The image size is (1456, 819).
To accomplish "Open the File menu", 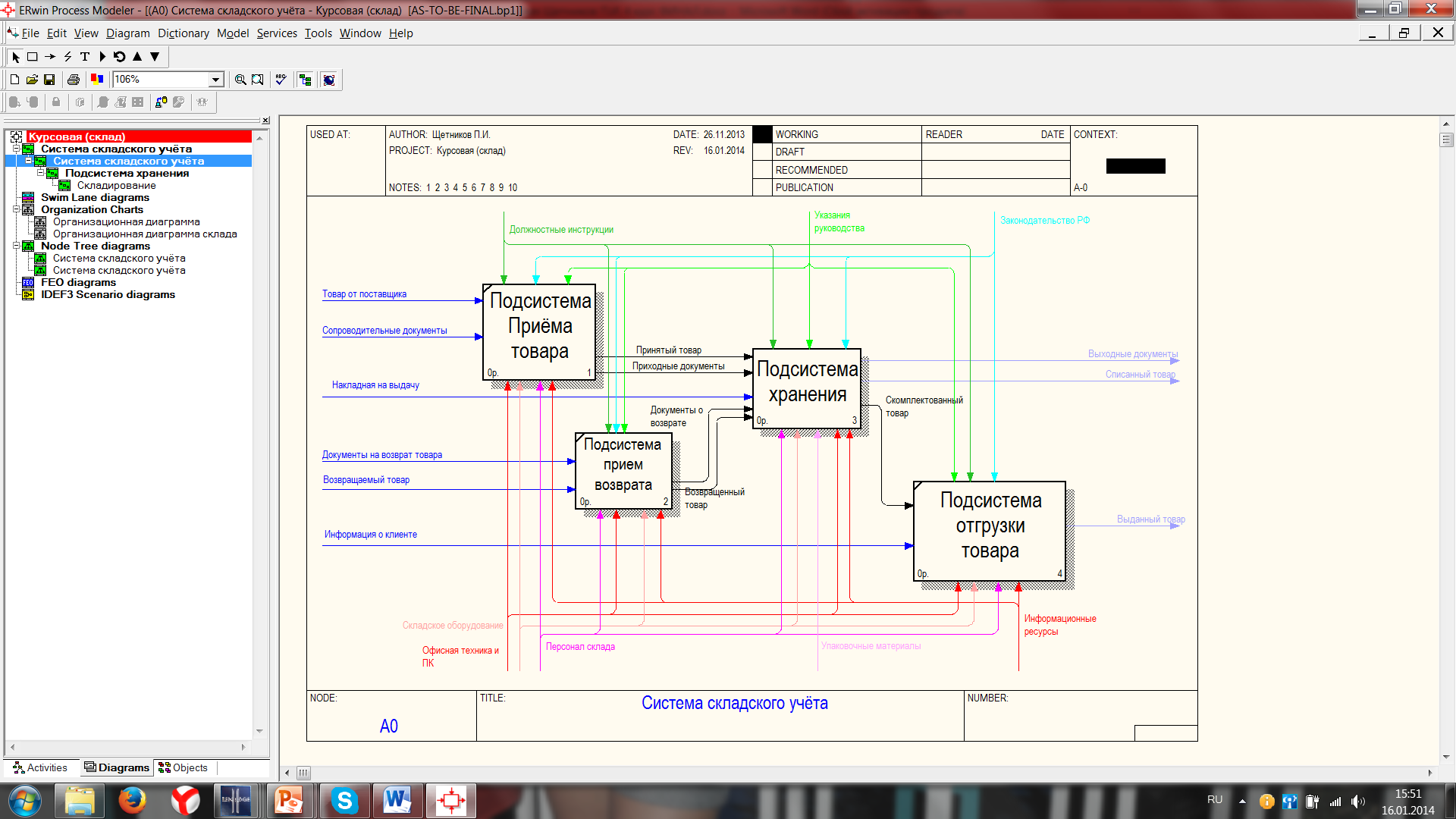I will (x=30, y=33).
